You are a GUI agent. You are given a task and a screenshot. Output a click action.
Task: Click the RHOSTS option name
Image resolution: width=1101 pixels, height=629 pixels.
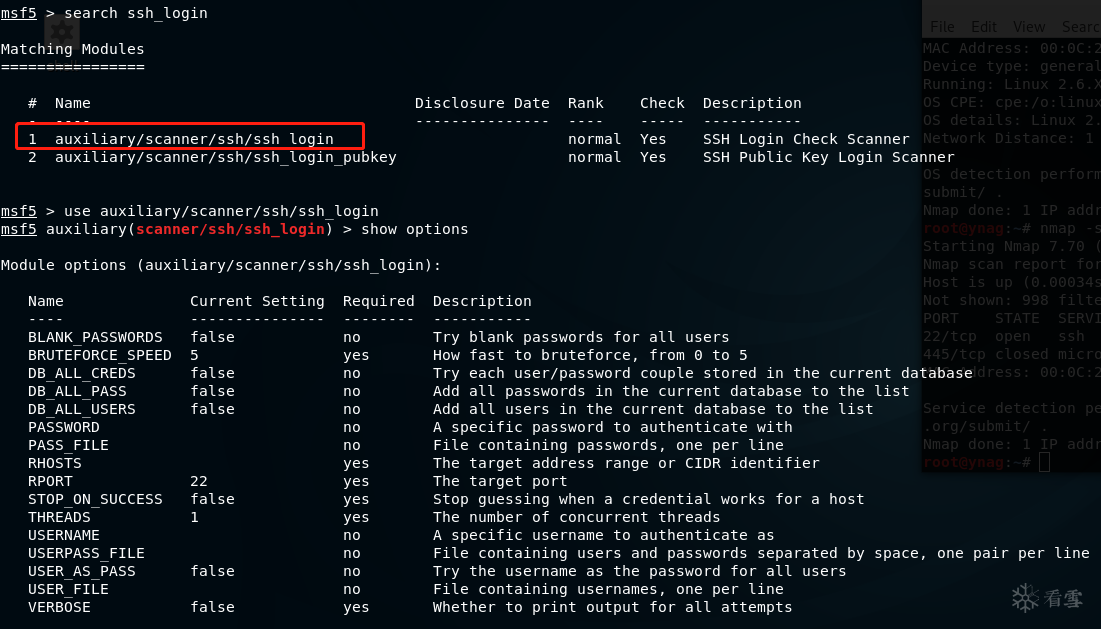click(x=55, y=463)
